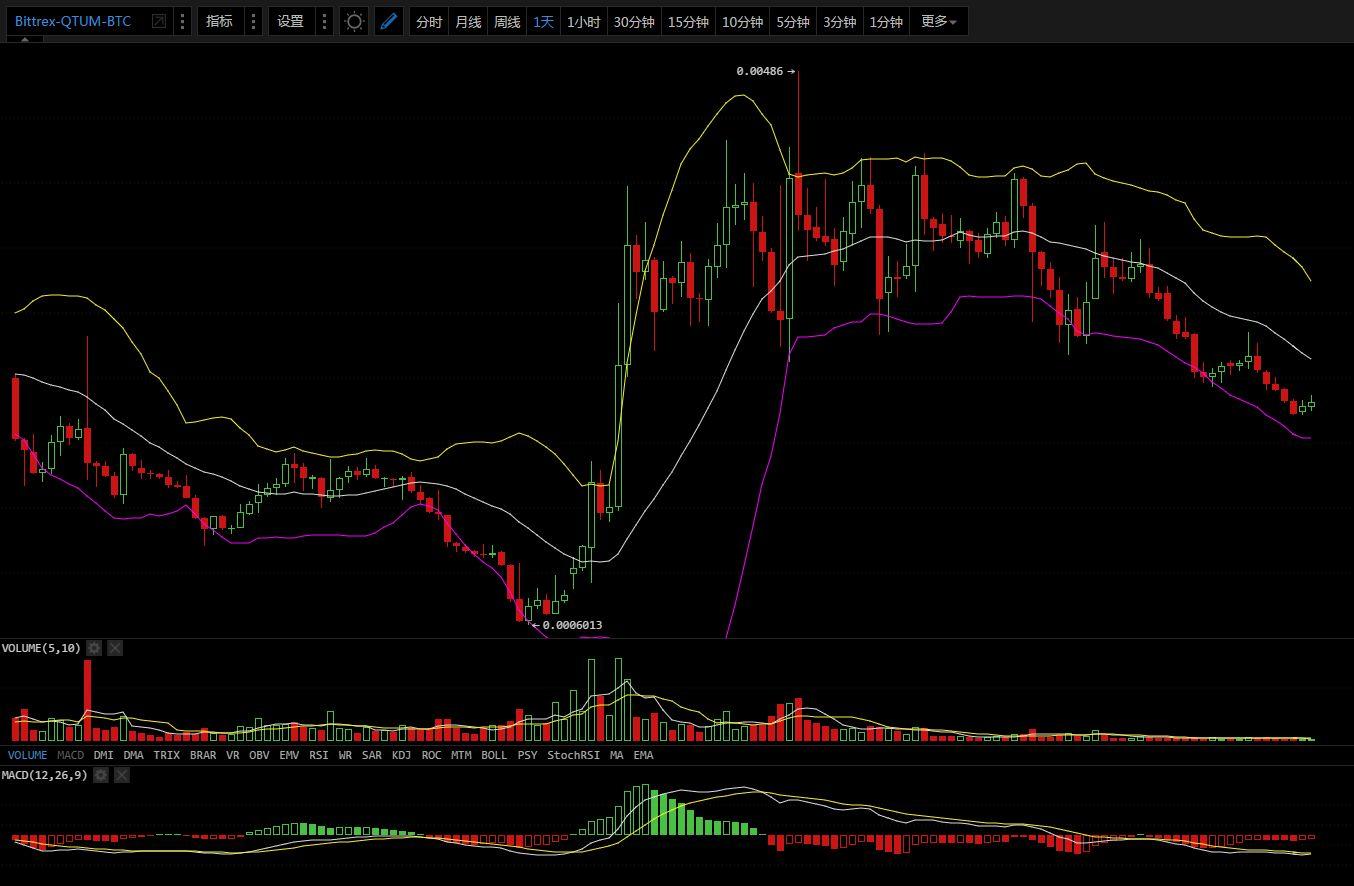Click the MACD(12,26,9) panel title
Viewport: 1354px width, 886px height.
coord(44,775)
